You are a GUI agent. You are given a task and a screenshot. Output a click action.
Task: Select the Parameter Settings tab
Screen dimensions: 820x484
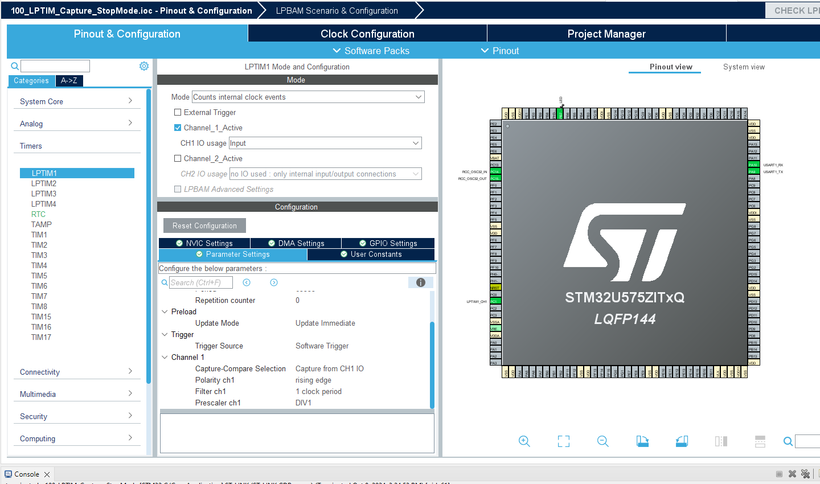click(233, 254)
